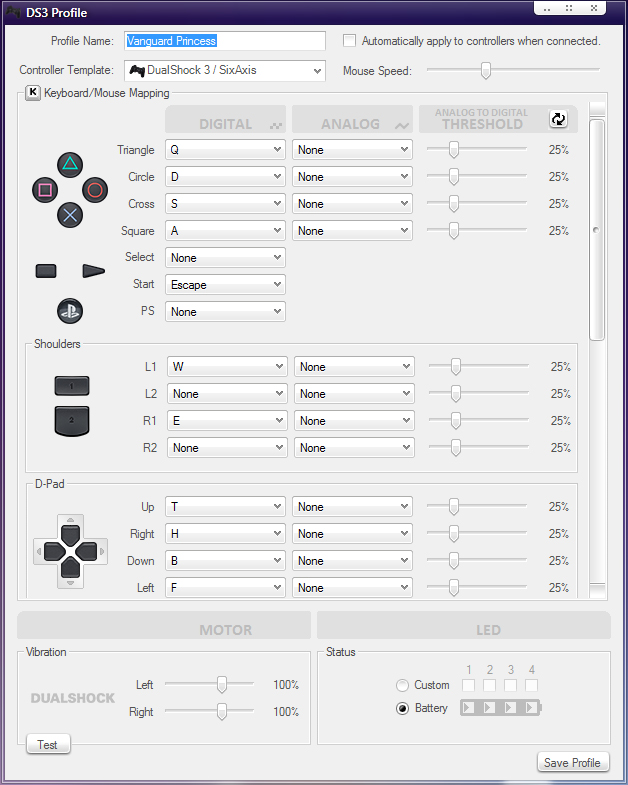
Task: Click the Triangle button icon
Action: tap(70, 165)
